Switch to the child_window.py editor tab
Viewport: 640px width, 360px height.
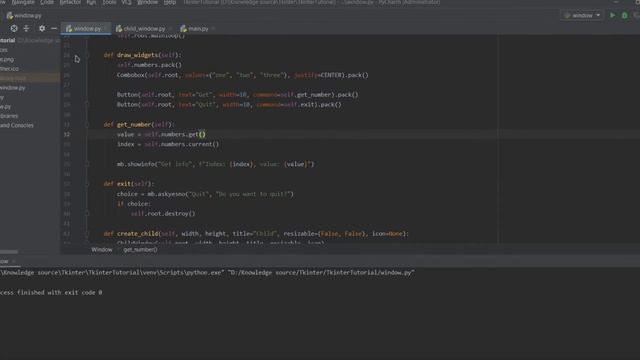click(x=143, y=29)
